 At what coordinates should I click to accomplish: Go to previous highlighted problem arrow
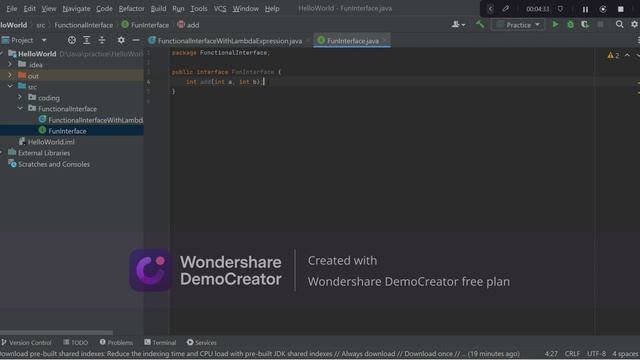(x=627, y=55)
